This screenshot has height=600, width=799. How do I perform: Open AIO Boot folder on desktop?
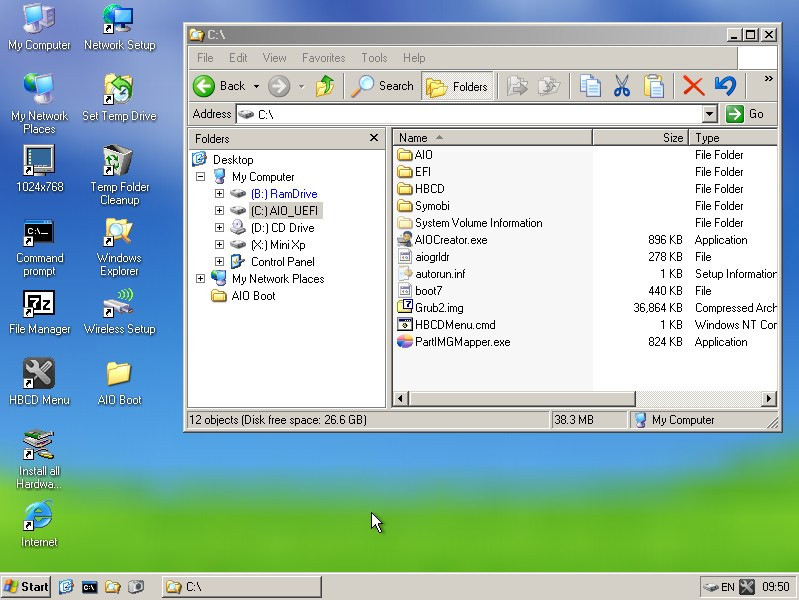click(x=119, y=382)
